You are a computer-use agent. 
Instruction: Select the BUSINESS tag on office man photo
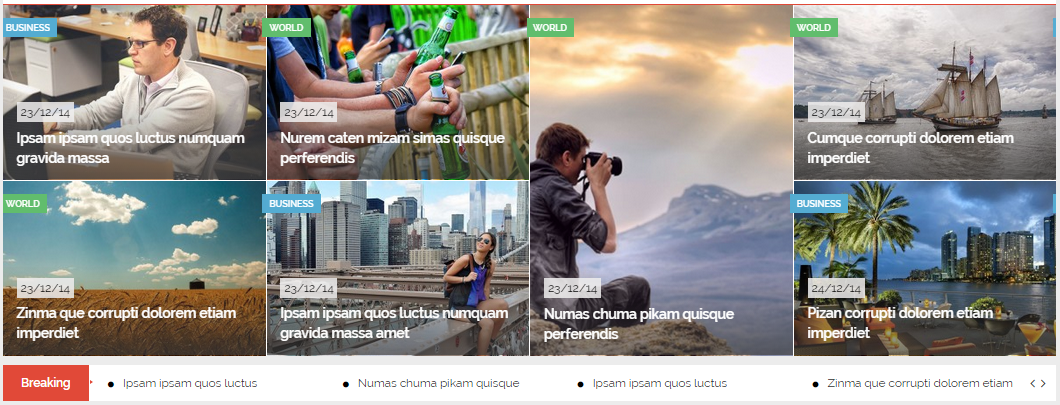[28, 28]
